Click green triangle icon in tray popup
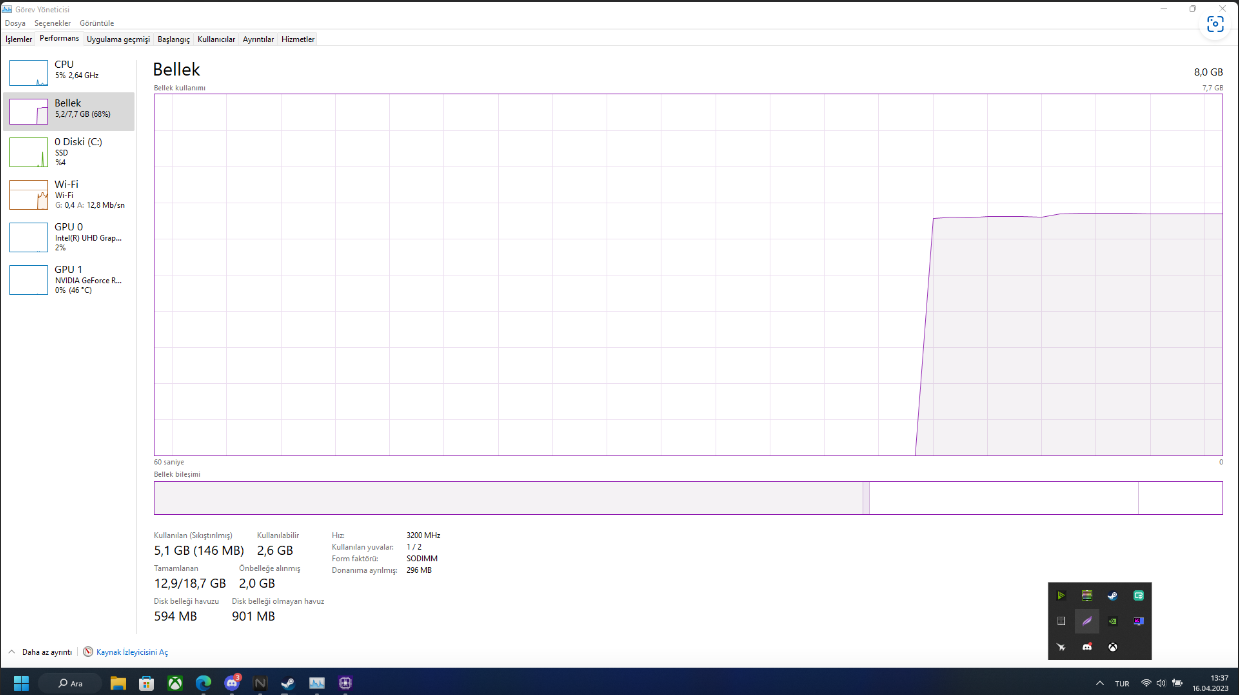 [x=1061, y=595]
